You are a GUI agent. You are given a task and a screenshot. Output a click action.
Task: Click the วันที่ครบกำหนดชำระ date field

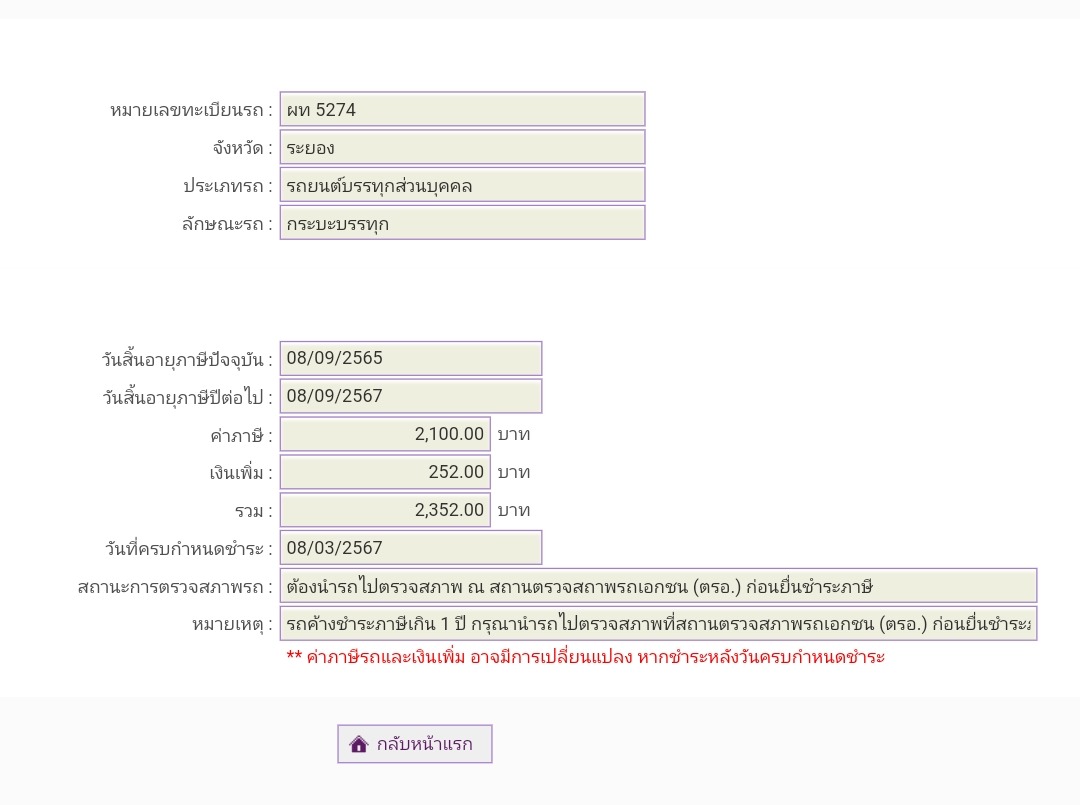point(410,548)
